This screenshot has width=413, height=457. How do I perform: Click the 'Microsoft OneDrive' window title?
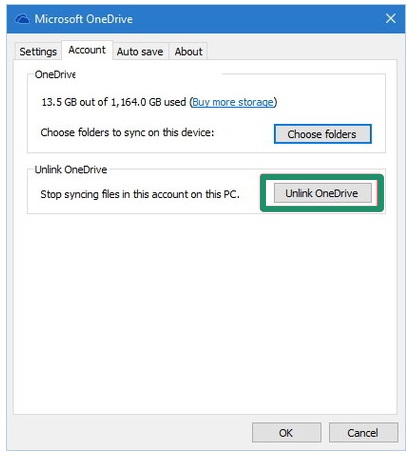point(84,19)
